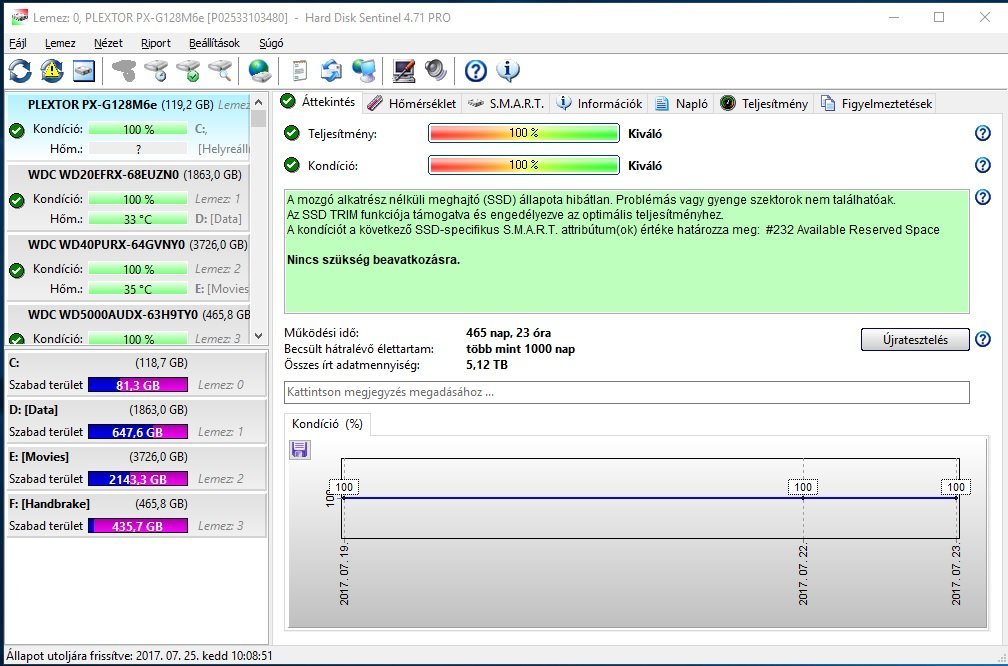Click the help icon beside Teljesítmény bar

[x=983, y=133]
